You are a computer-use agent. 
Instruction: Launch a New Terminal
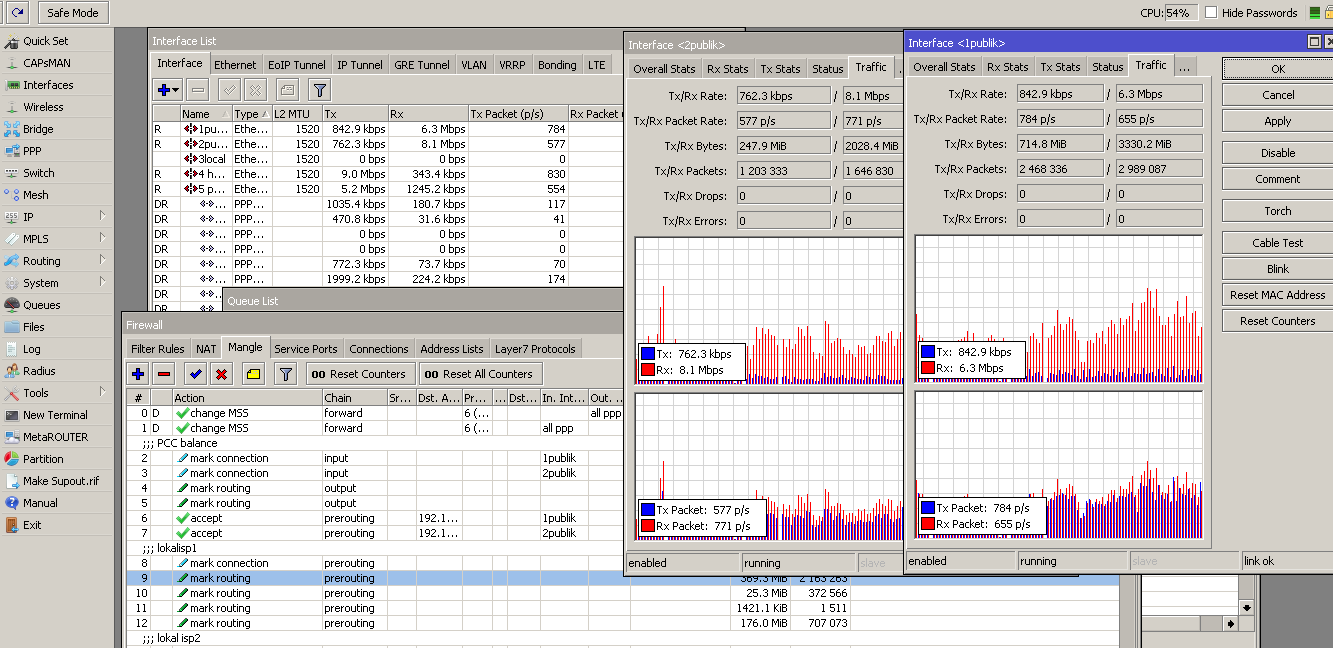pyautogui.click(x=55, y=415)
